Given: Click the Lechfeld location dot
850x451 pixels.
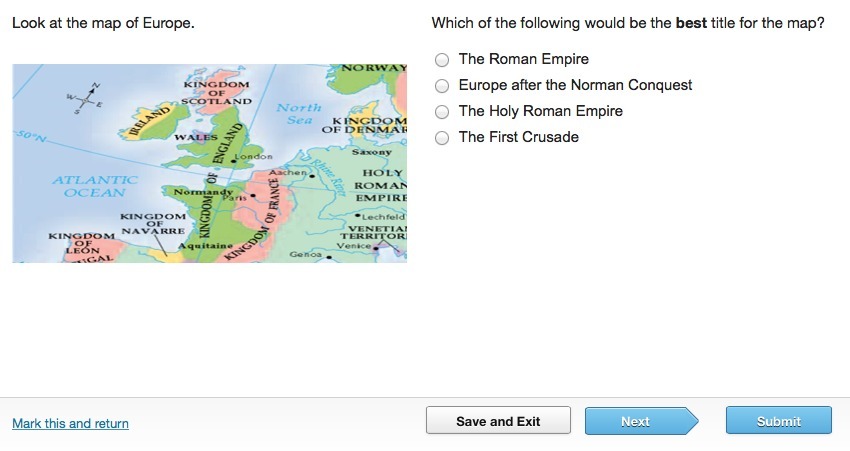Looking at the screenshot, I should (x=358, y=216).
